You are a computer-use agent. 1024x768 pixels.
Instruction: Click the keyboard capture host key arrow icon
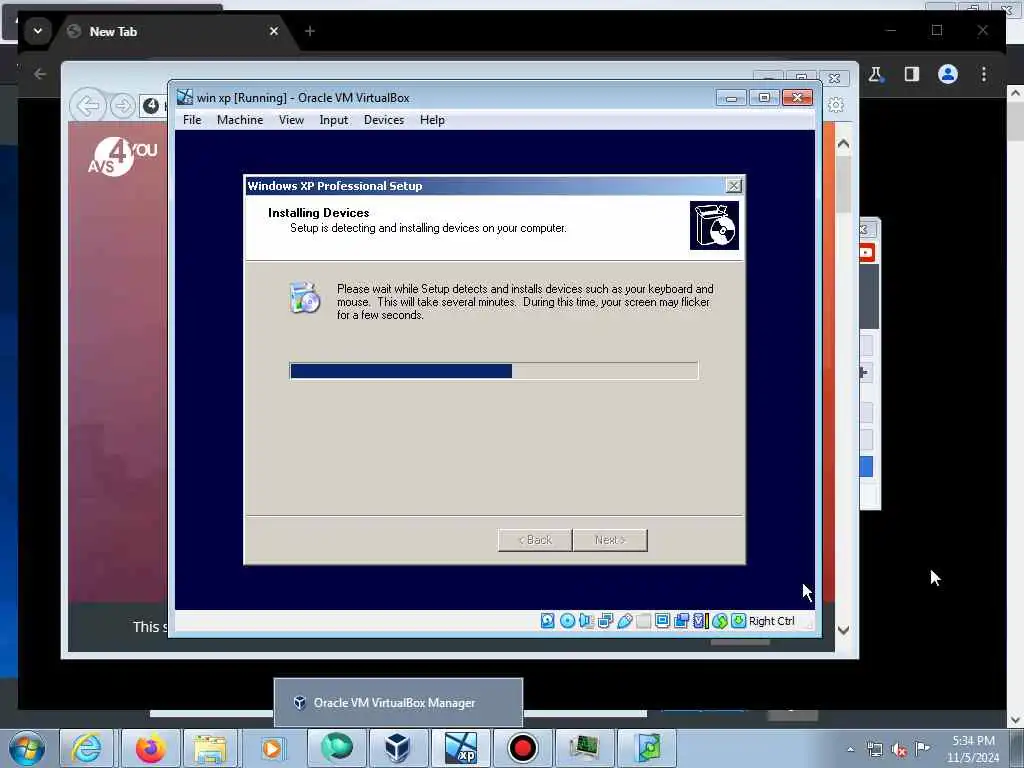(x=738, y=620)
